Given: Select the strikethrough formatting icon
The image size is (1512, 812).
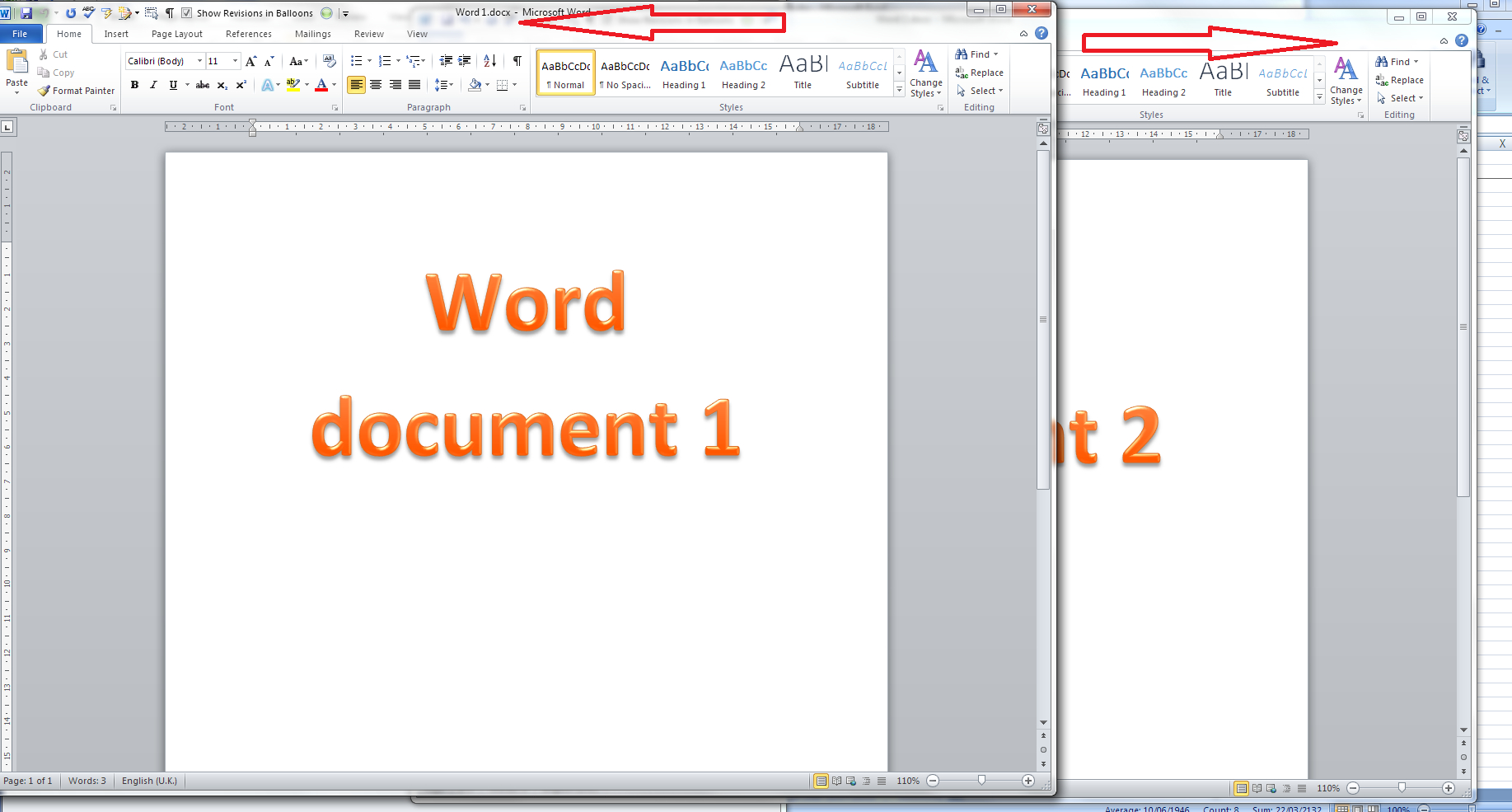Looking at the screenshot, I should 202,85.
